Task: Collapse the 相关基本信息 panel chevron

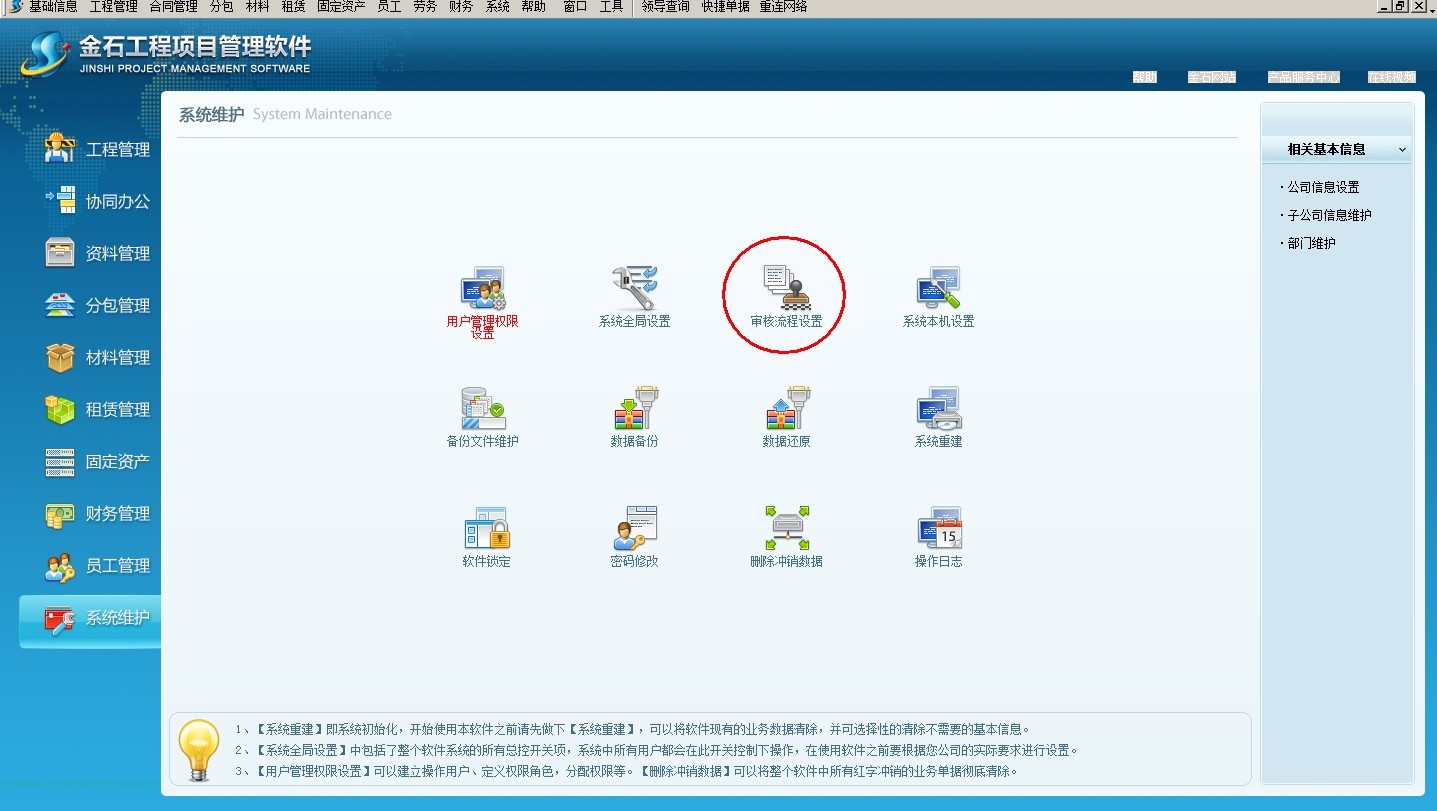Action: click(1402, 150)
